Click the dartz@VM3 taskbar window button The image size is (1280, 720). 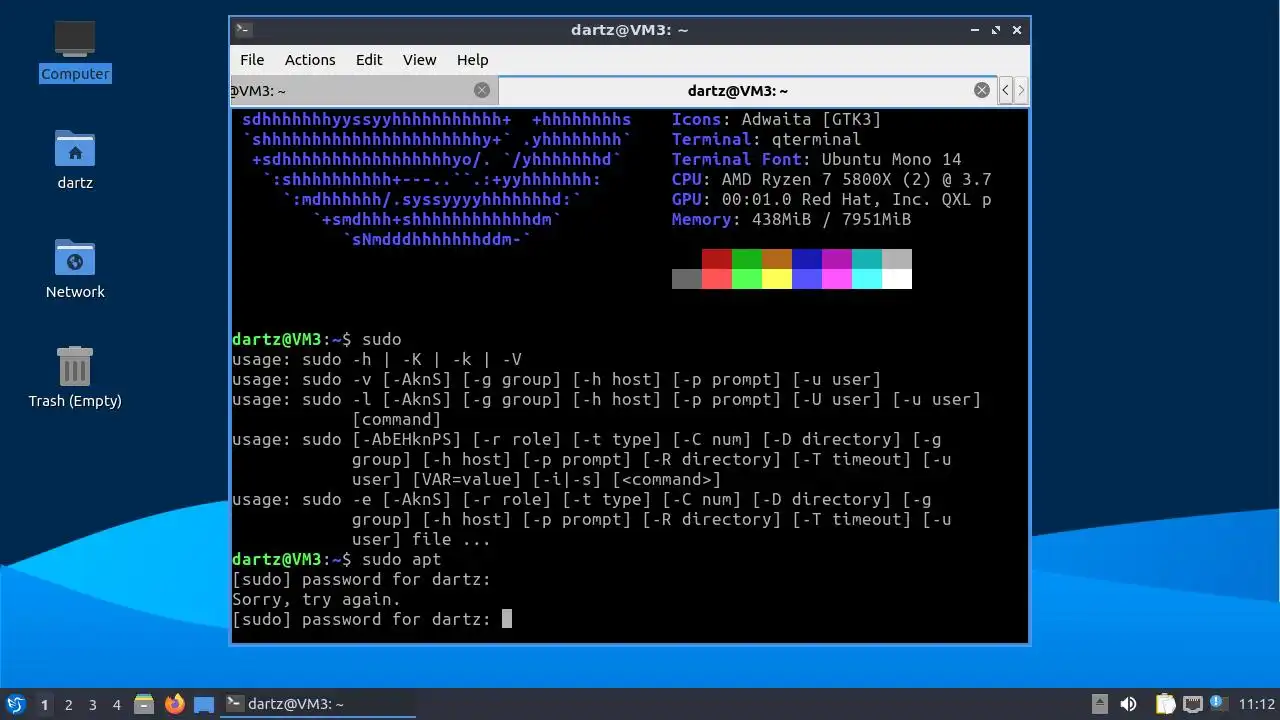point(318,704)
